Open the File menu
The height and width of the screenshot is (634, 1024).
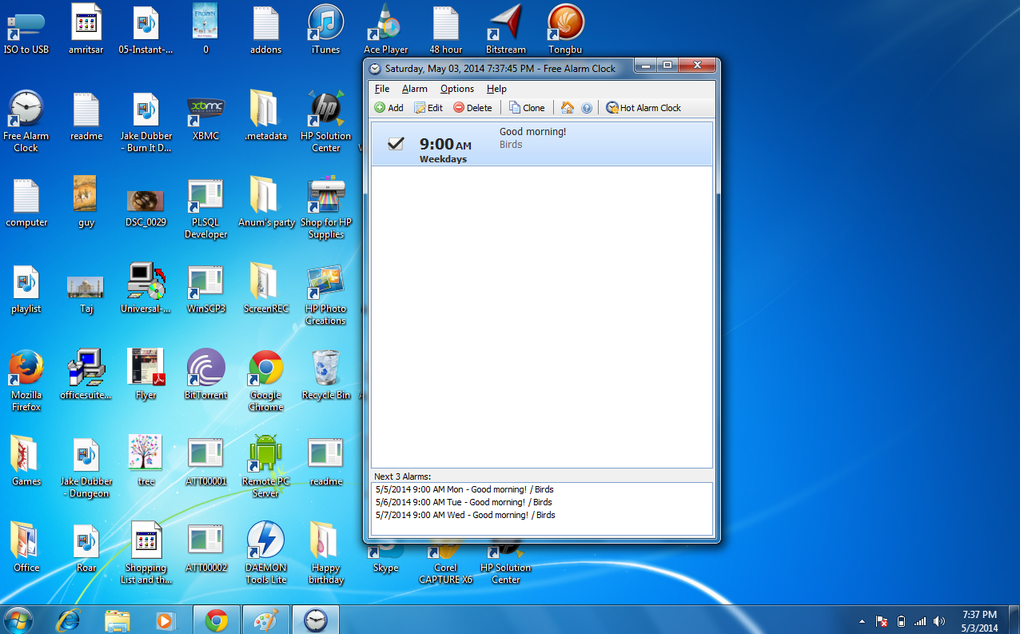[382, 89]
